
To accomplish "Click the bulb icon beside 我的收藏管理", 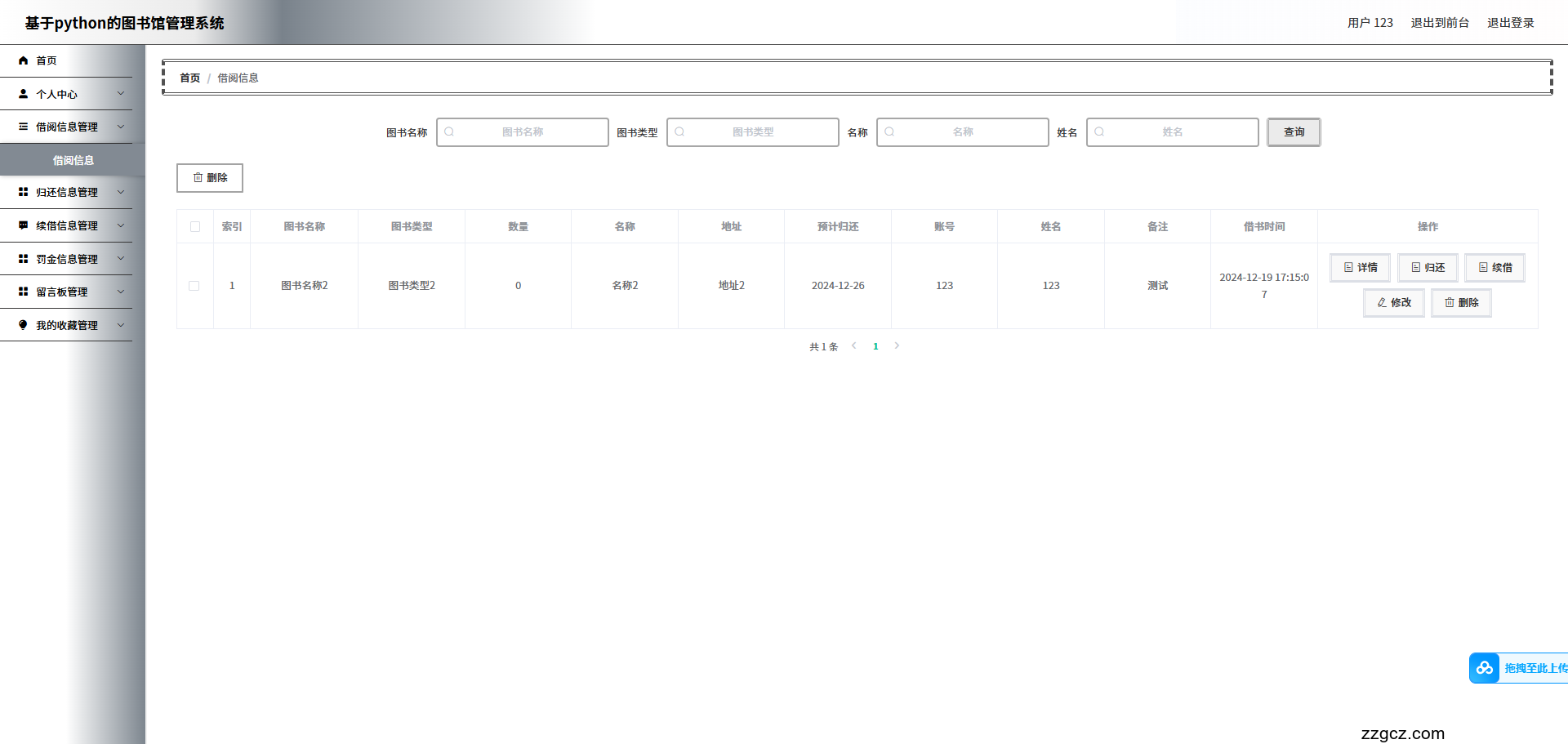I will click(x=23, y=325).
